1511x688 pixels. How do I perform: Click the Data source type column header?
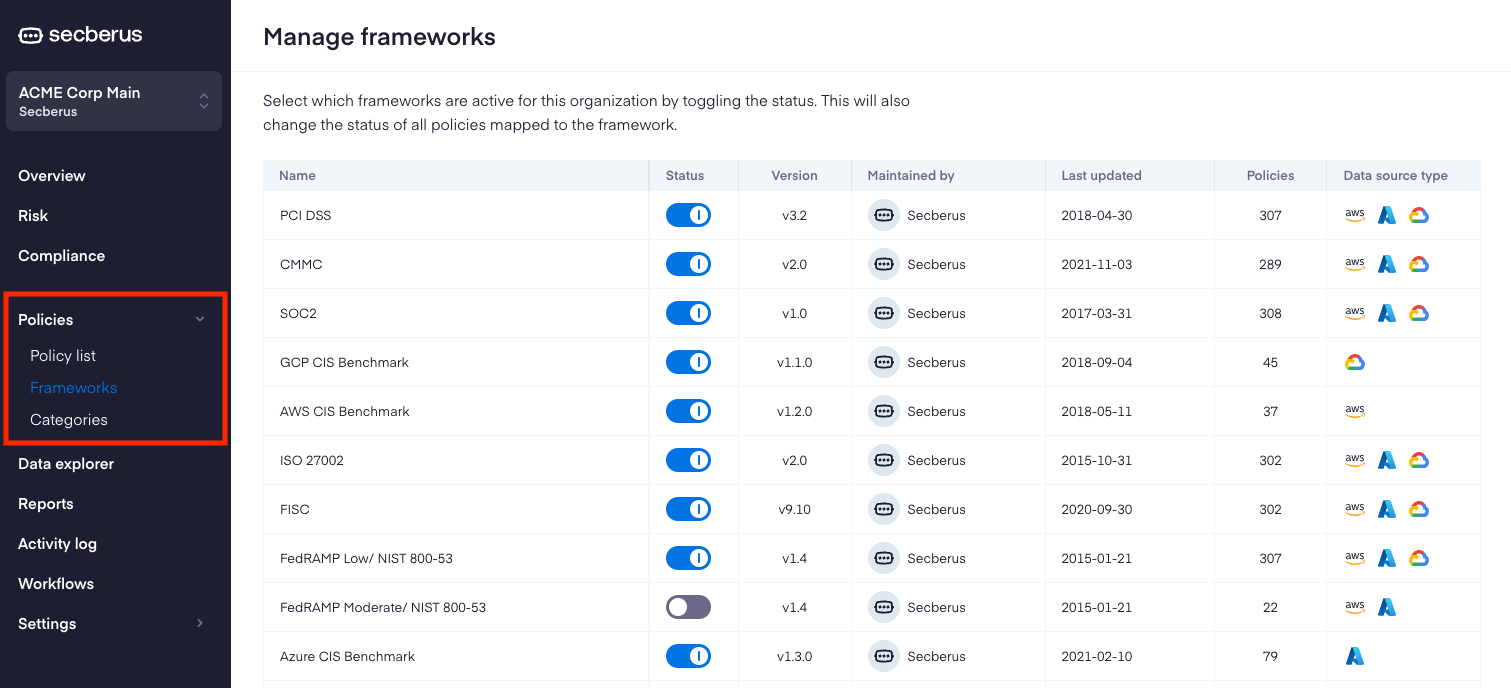[x=1395, y=175]
